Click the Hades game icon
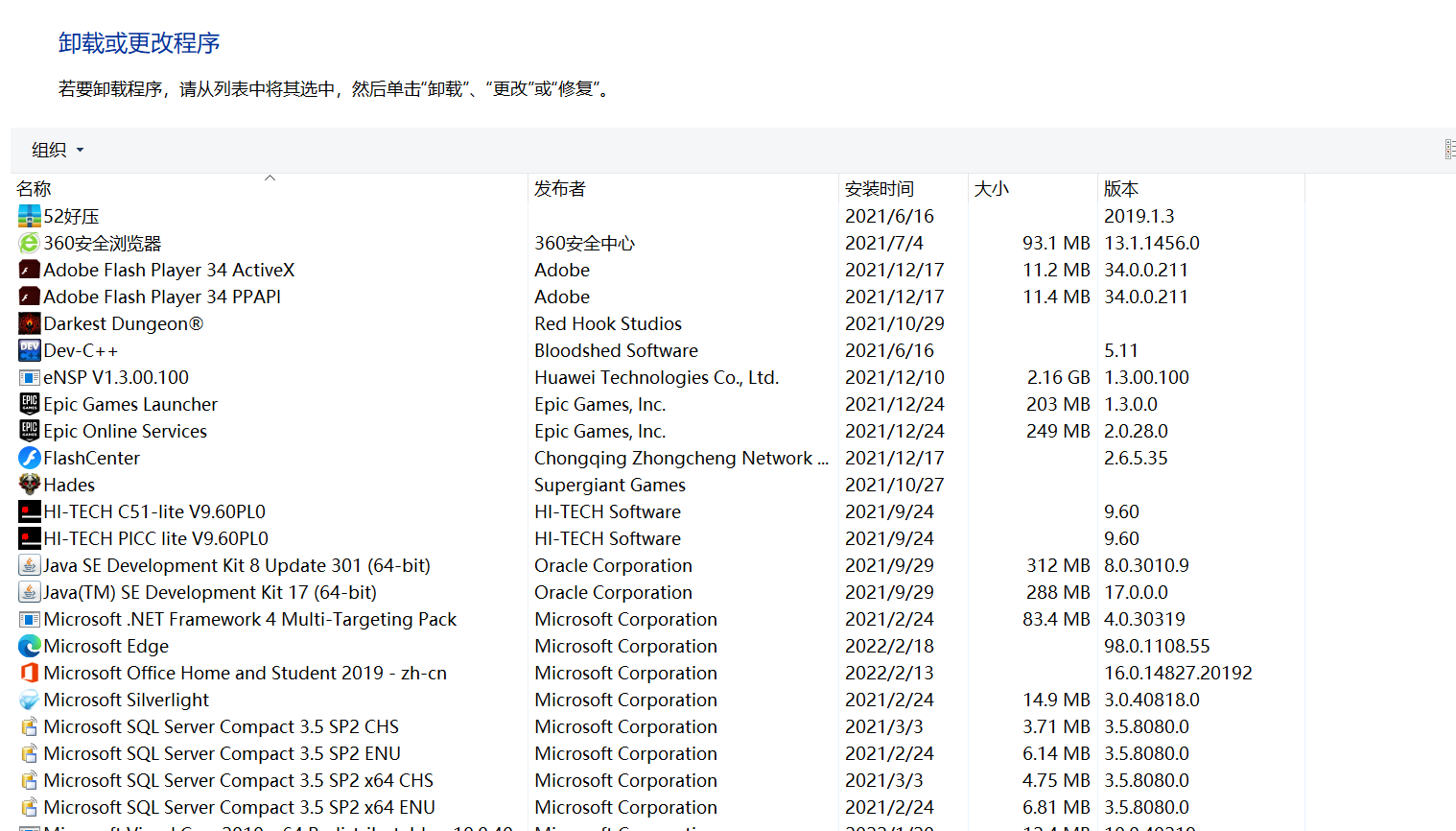 click(30, 485)
